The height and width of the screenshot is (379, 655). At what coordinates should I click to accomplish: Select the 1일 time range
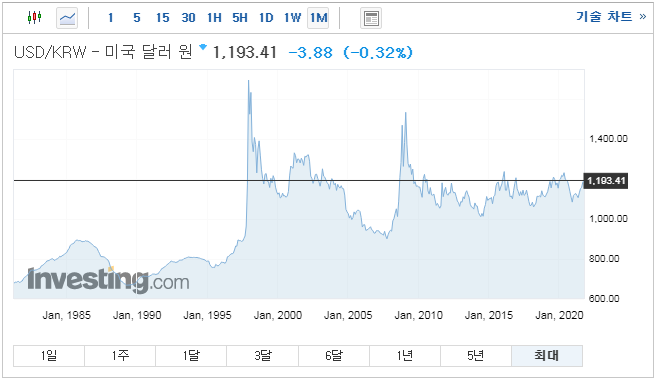[49, 356]
